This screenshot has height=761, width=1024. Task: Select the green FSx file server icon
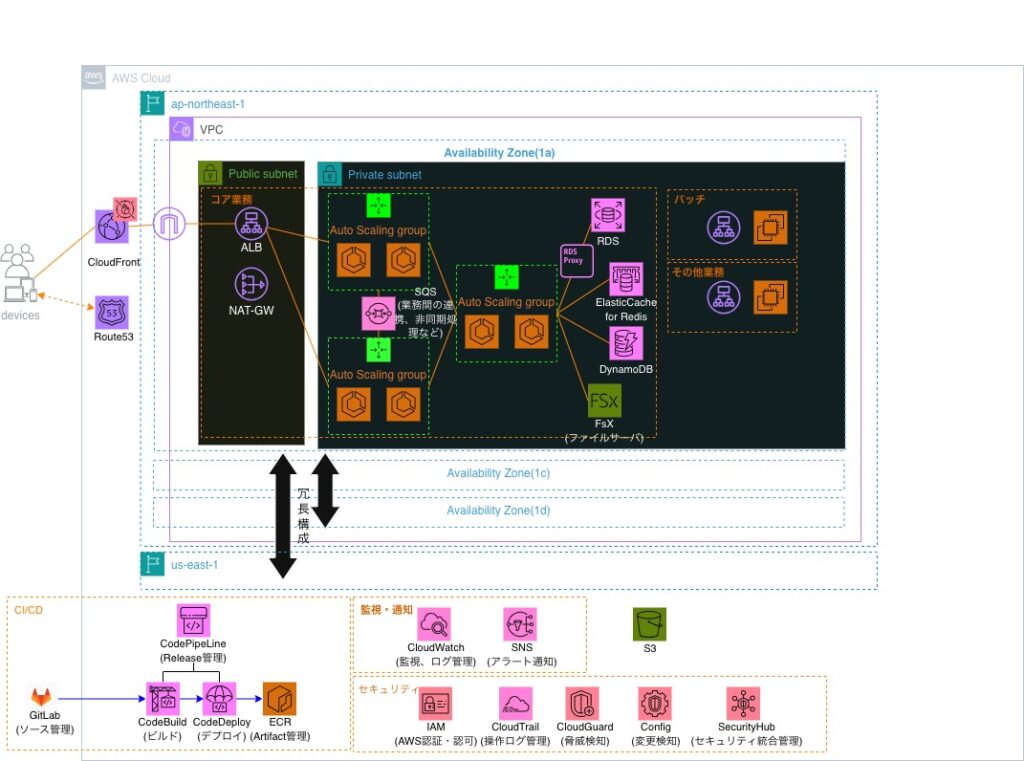[604, 403]
